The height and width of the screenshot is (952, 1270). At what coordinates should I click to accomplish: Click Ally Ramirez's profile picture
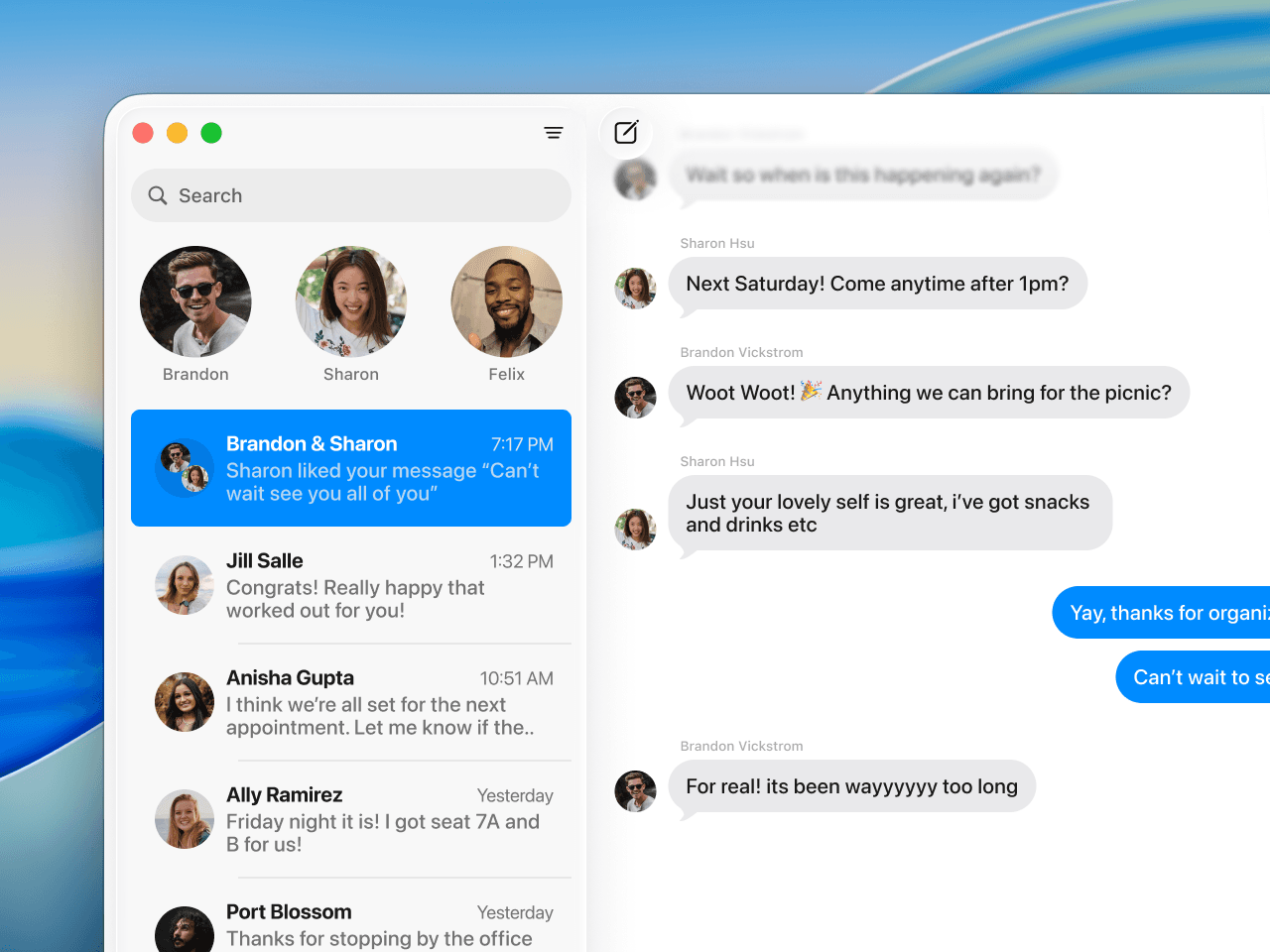click(x=185, y=819)
